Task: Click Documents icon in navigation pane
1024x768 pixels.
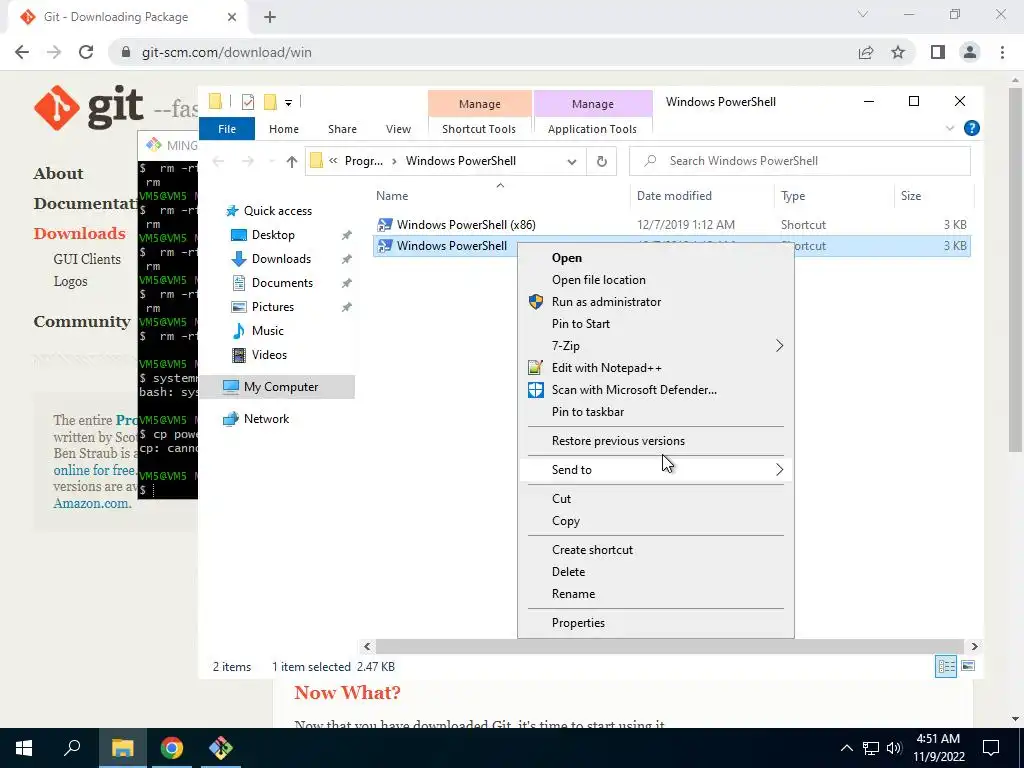Action: (239, 283)
